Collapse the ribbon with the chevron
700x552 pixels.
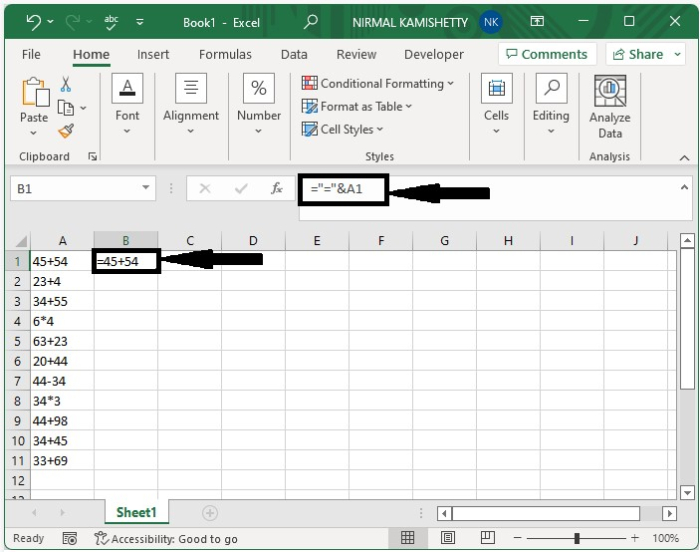[684, 158]
